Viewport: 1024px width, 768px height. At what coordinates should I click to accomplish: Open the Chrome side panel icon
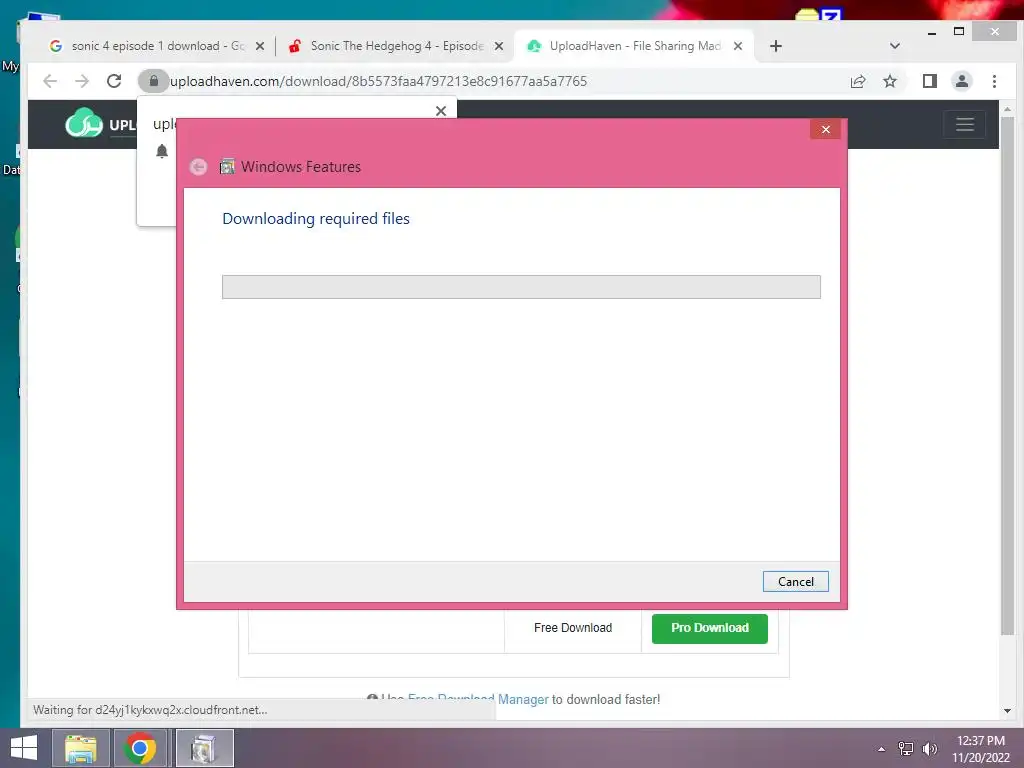point(929,81)
